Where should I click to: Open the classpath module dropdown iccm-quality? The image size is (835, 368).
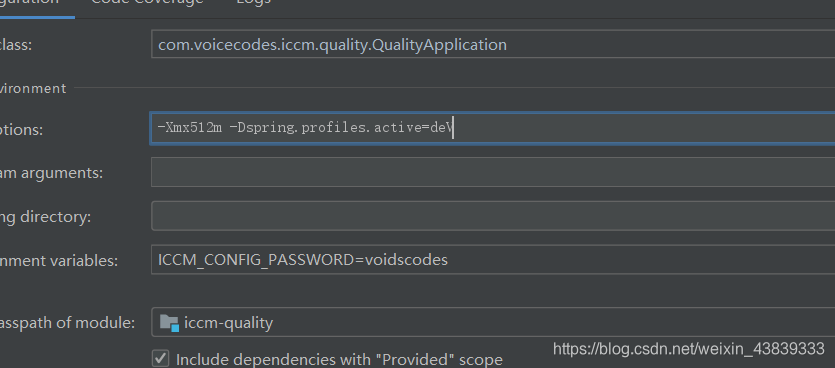pyautogui.click(x=493, y=322)
